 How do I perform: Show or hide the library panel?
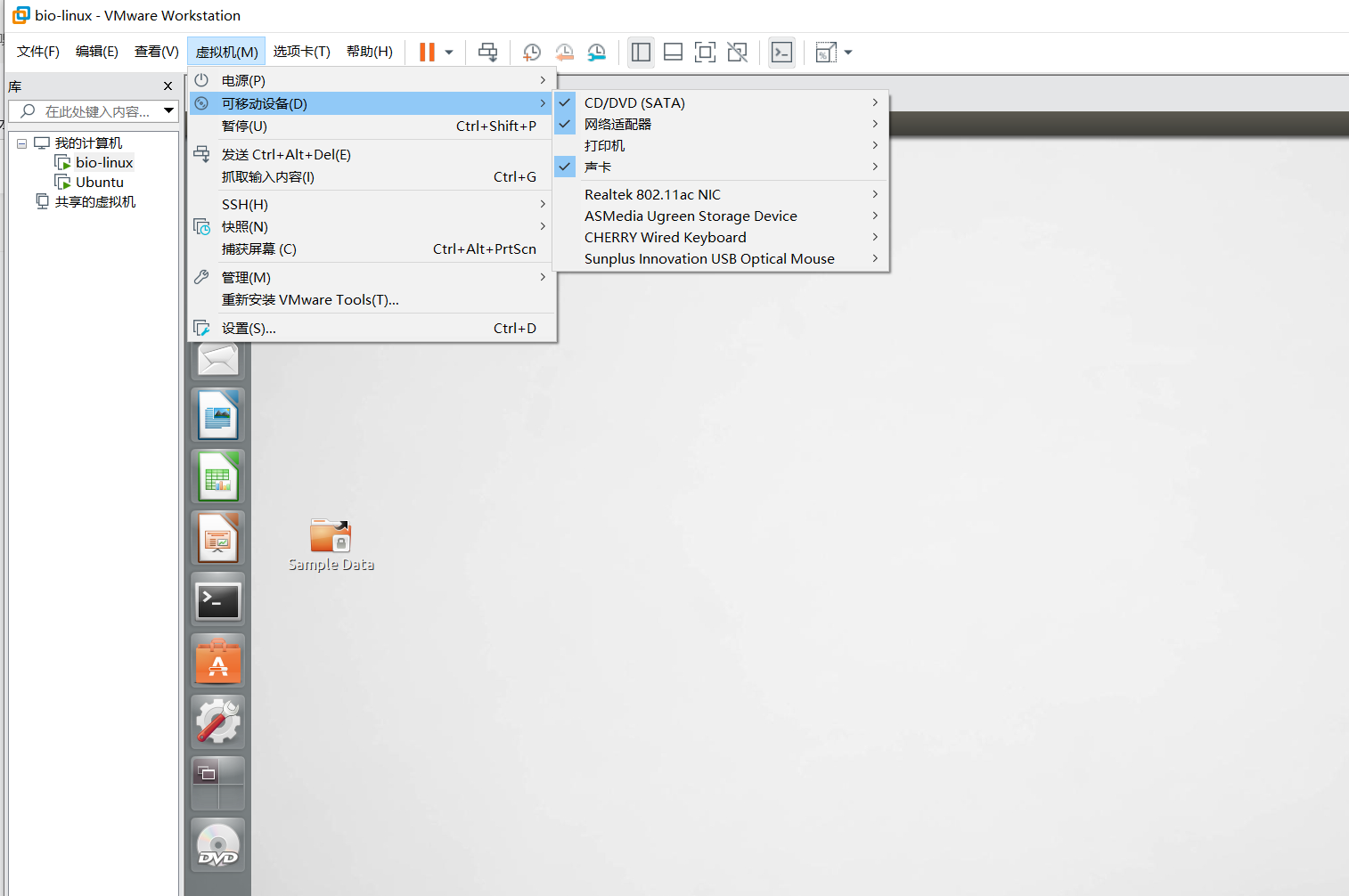point(641,53)
